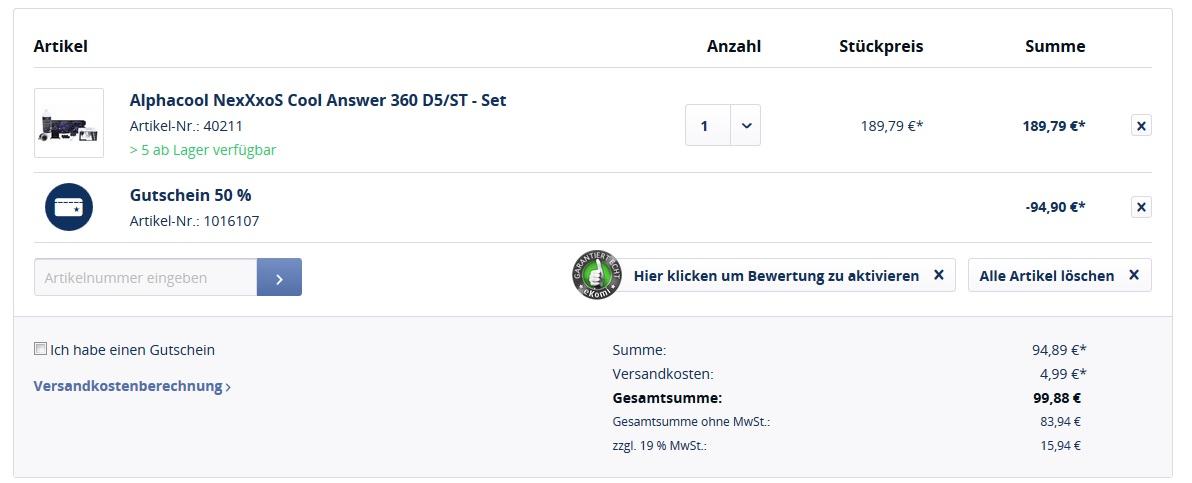
Task: Click the round voucher card icon
Action: pyautogui.click(x=68, y=207)
